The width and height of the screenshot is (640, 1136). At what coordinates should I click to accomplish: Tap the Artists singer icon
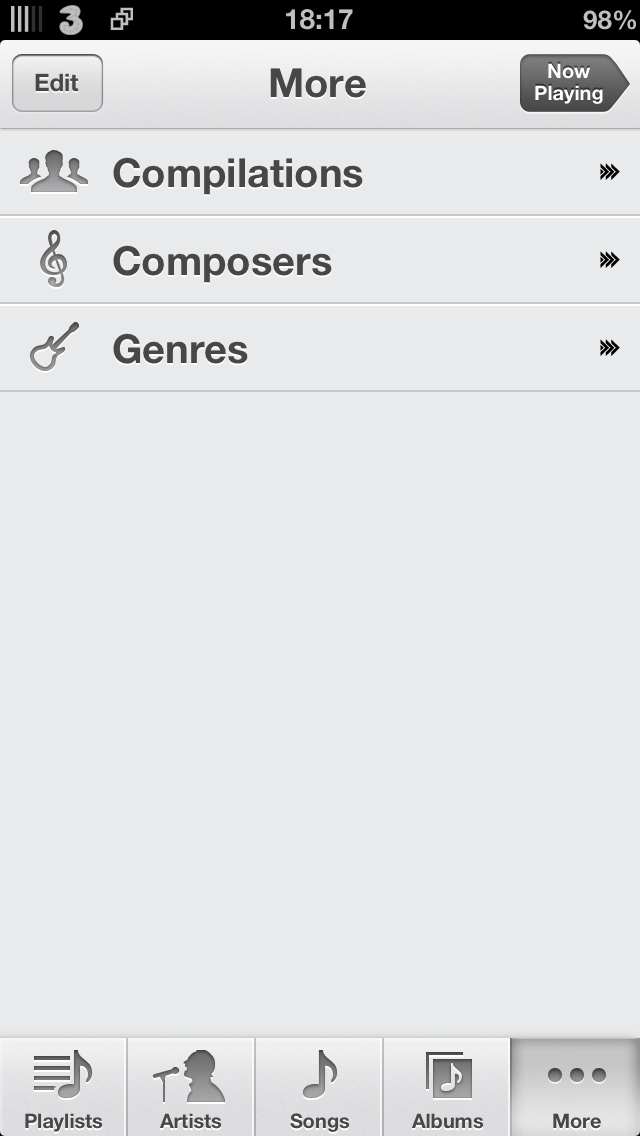190,1075
